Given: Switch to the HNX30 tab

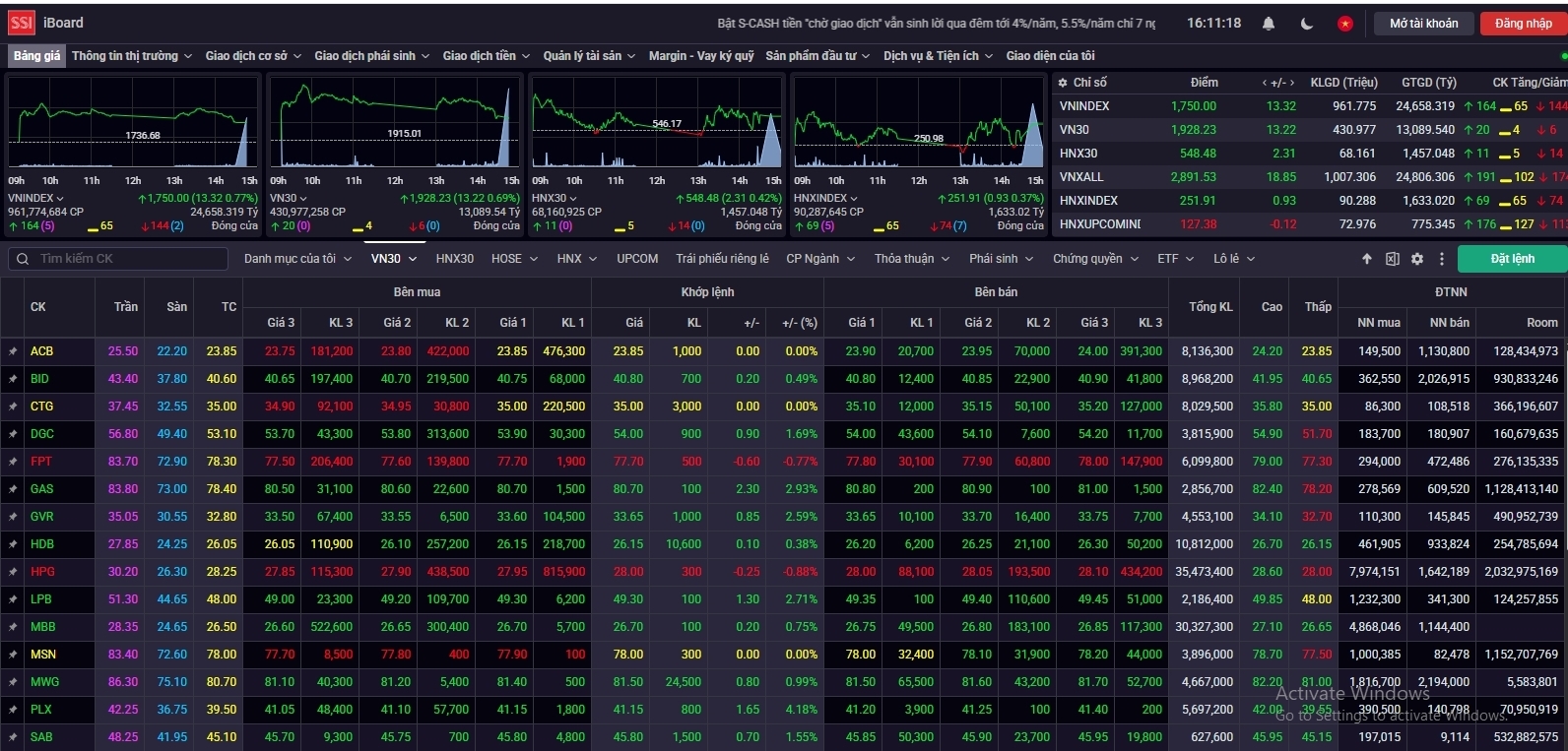Looking at the screenshot, I should click(x=454, y=259).
